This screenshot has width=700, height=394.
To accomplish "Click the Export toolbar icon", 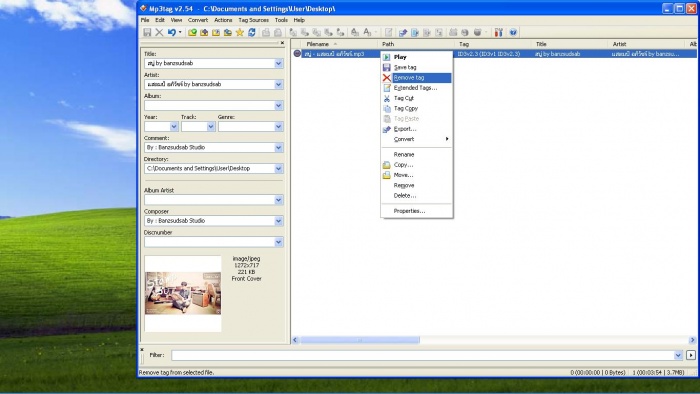I will click(x=403, y=32).
